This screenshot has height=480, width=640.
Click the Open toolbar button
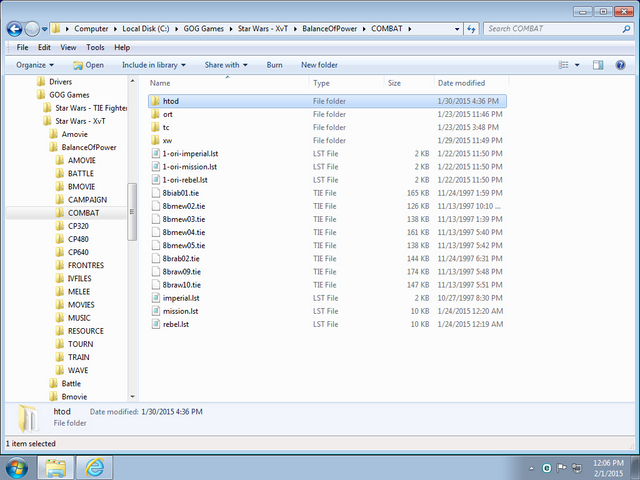point(89,65)
